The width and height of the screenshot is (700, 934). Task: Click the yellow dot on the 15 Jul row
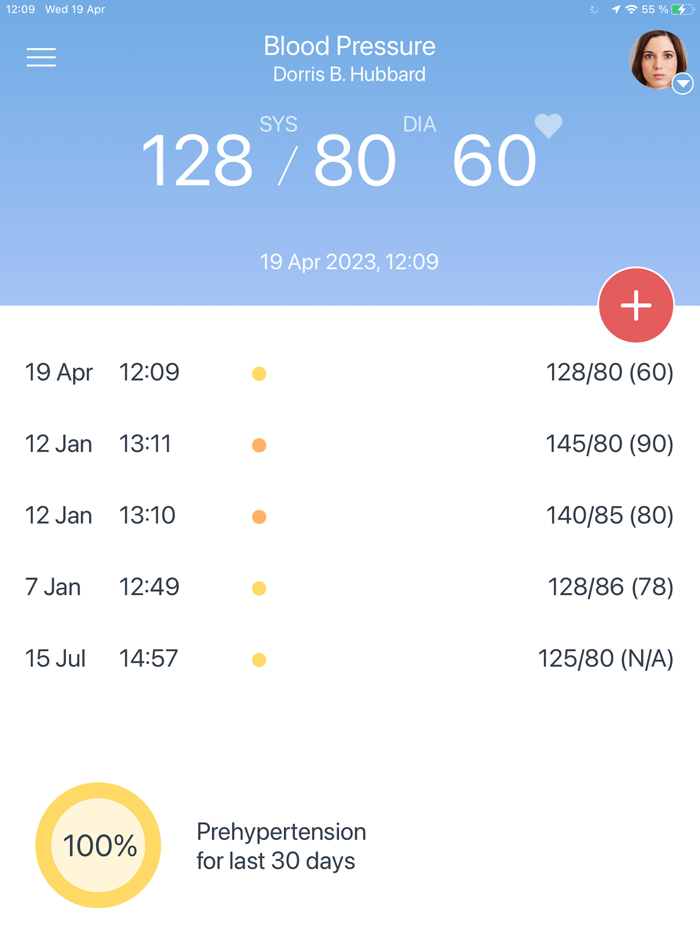click(x=259, y=659)
